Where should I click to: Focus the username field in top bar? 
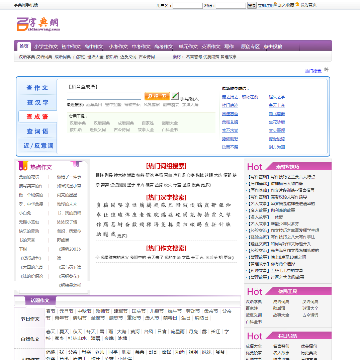pyautogui.click(x=188, y=5)
